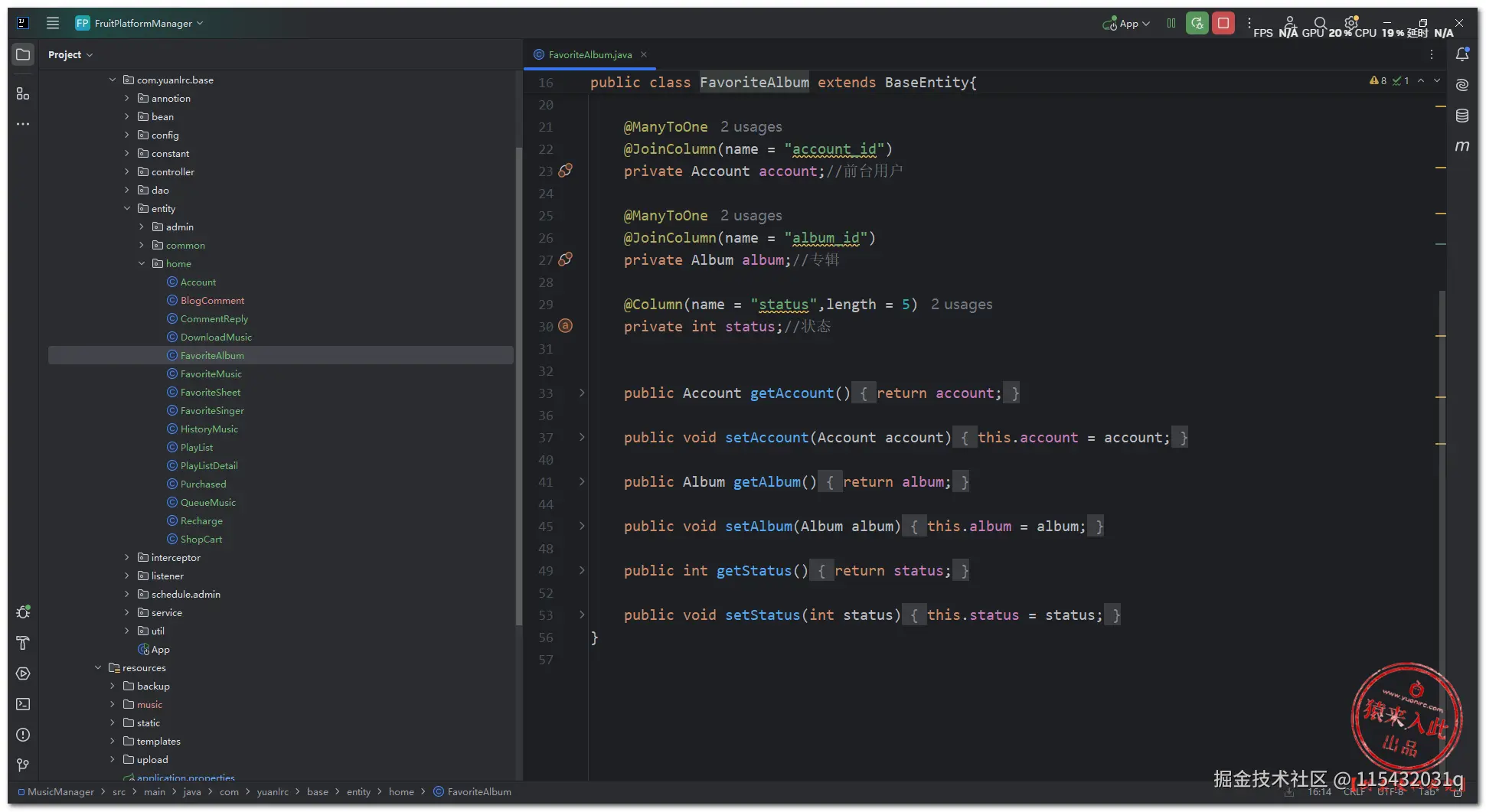This screenshot has width=1486, height=812.
Task: Jump to the next highlighted problem arrow
Action: 1437,80
